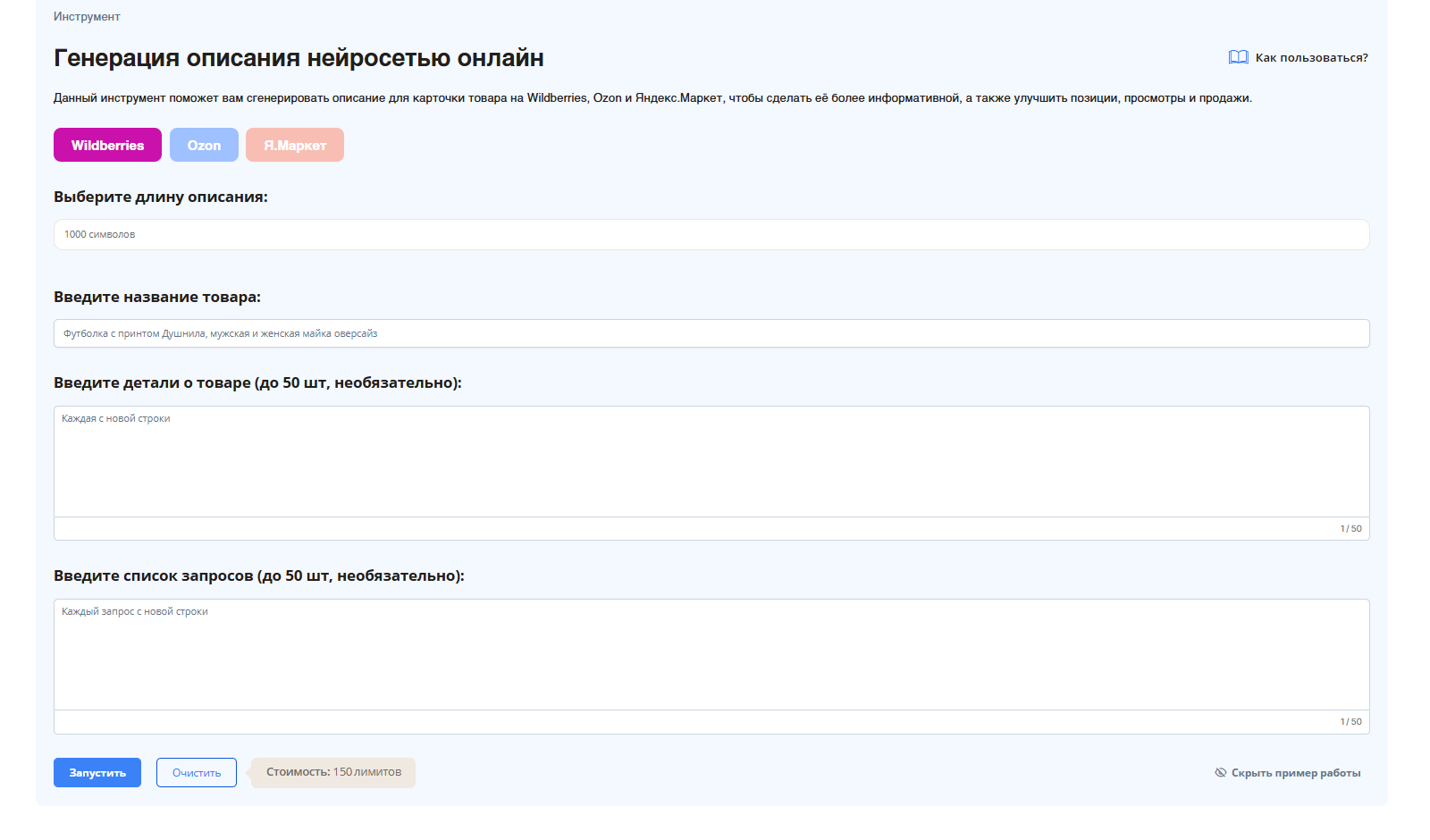This screenshot has height=840, width=1430.
Task: Click the Выберите длину описания label
Action: (161, 197)
